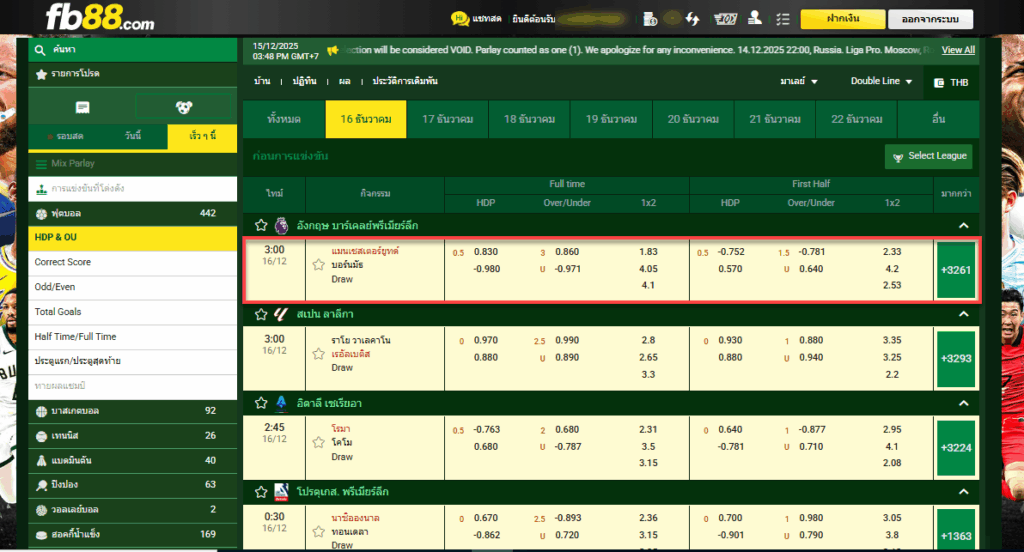
Task: Open View All announcements link
Action: (958, 50)
